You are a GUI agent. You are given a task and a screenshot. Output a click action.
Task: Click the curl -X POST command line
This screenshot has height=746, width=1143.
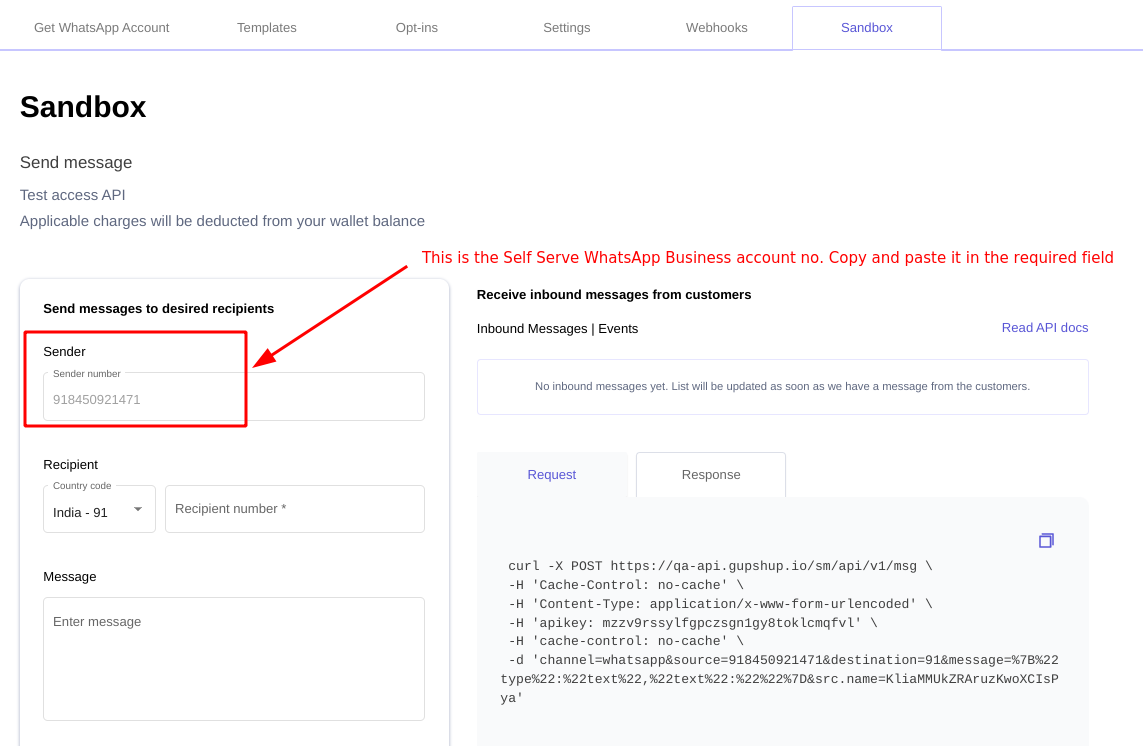pos(720,566)
